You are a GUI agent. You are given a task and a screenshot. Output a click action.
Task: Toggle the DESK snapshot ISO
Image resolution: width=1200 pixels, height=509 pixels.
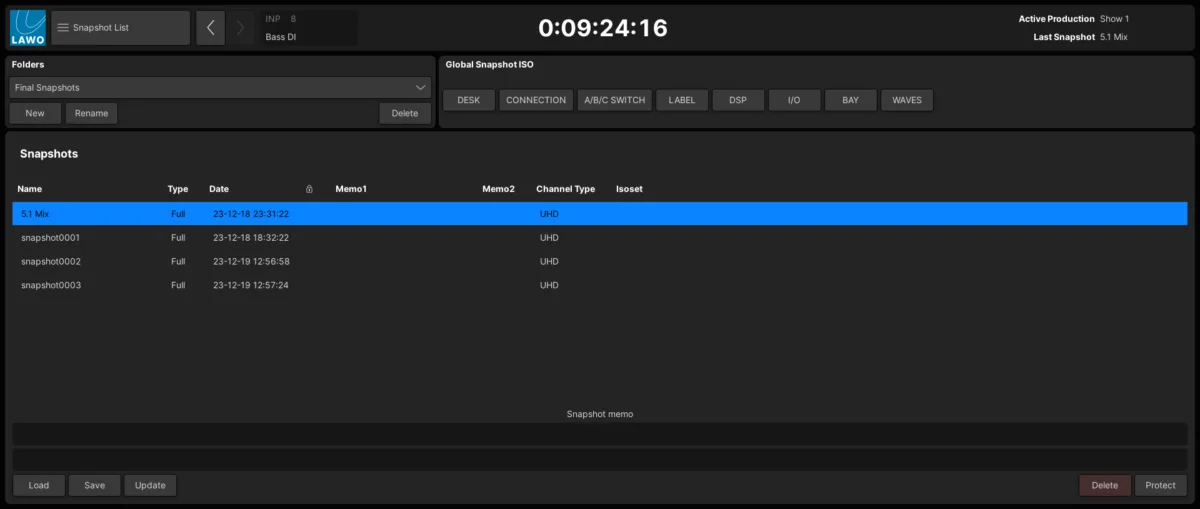pos(469,100)
